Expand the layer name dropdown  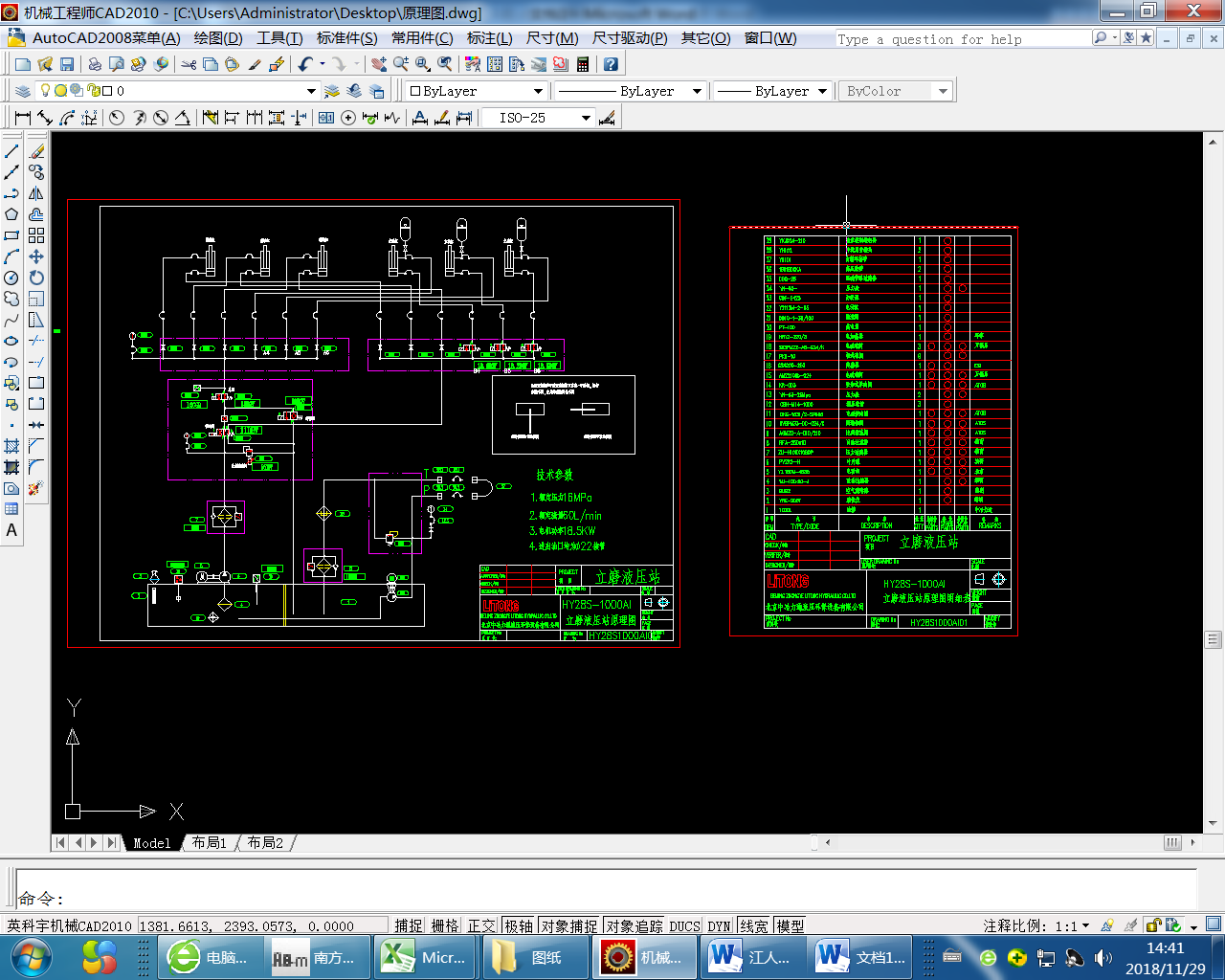(x=311, y=91)
